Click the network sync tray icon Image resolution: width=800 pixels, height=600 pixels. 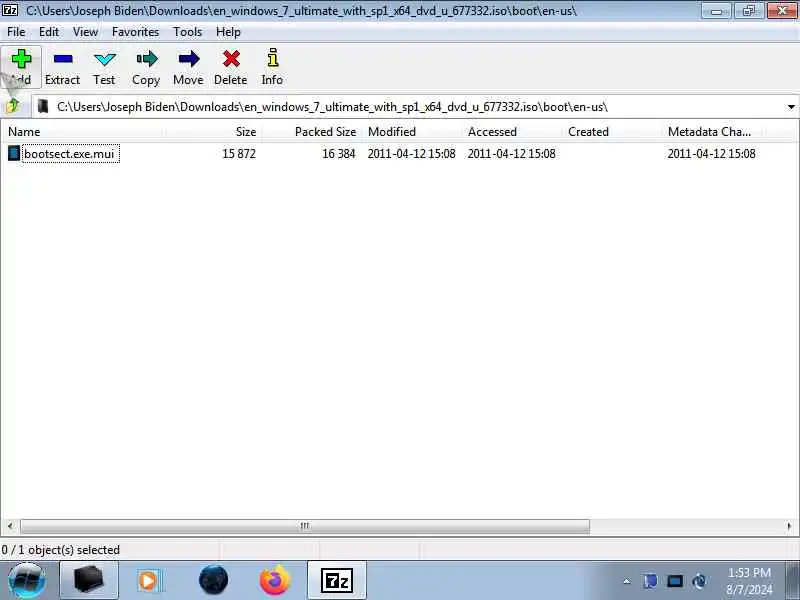coord(699,581)
